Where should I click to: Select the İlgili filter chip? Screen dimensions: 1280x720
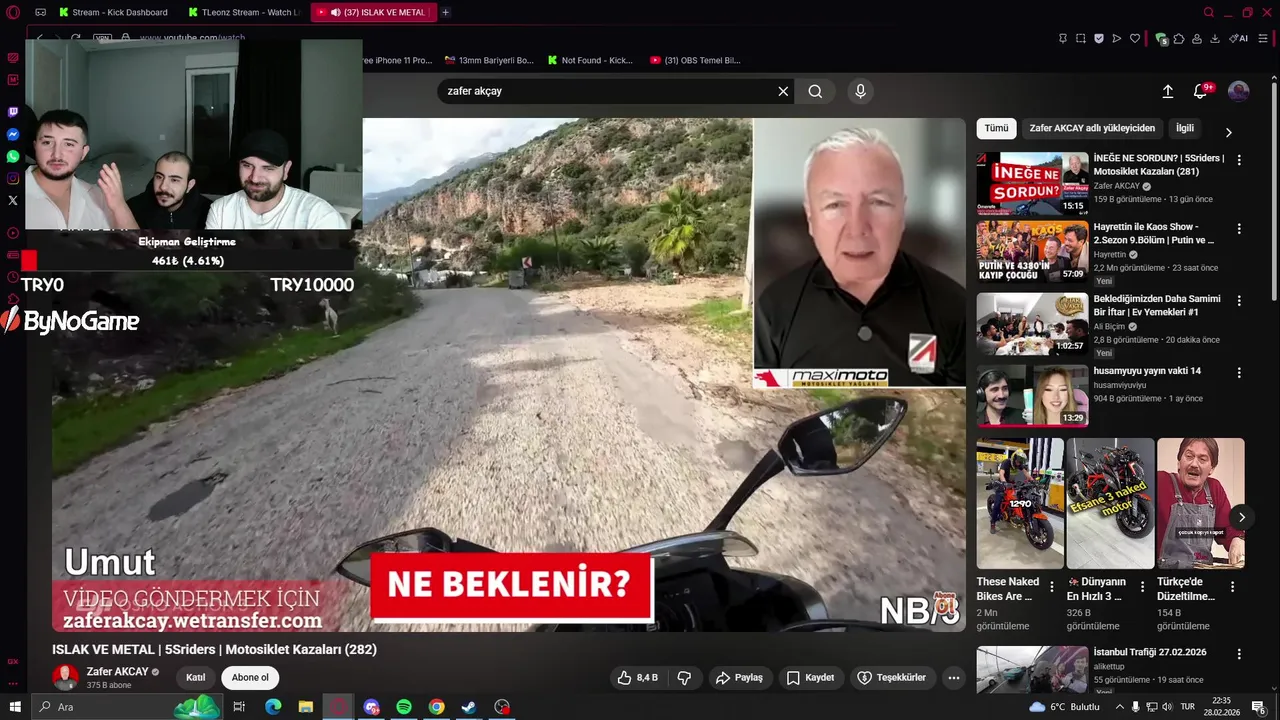tap(1185, 128)
